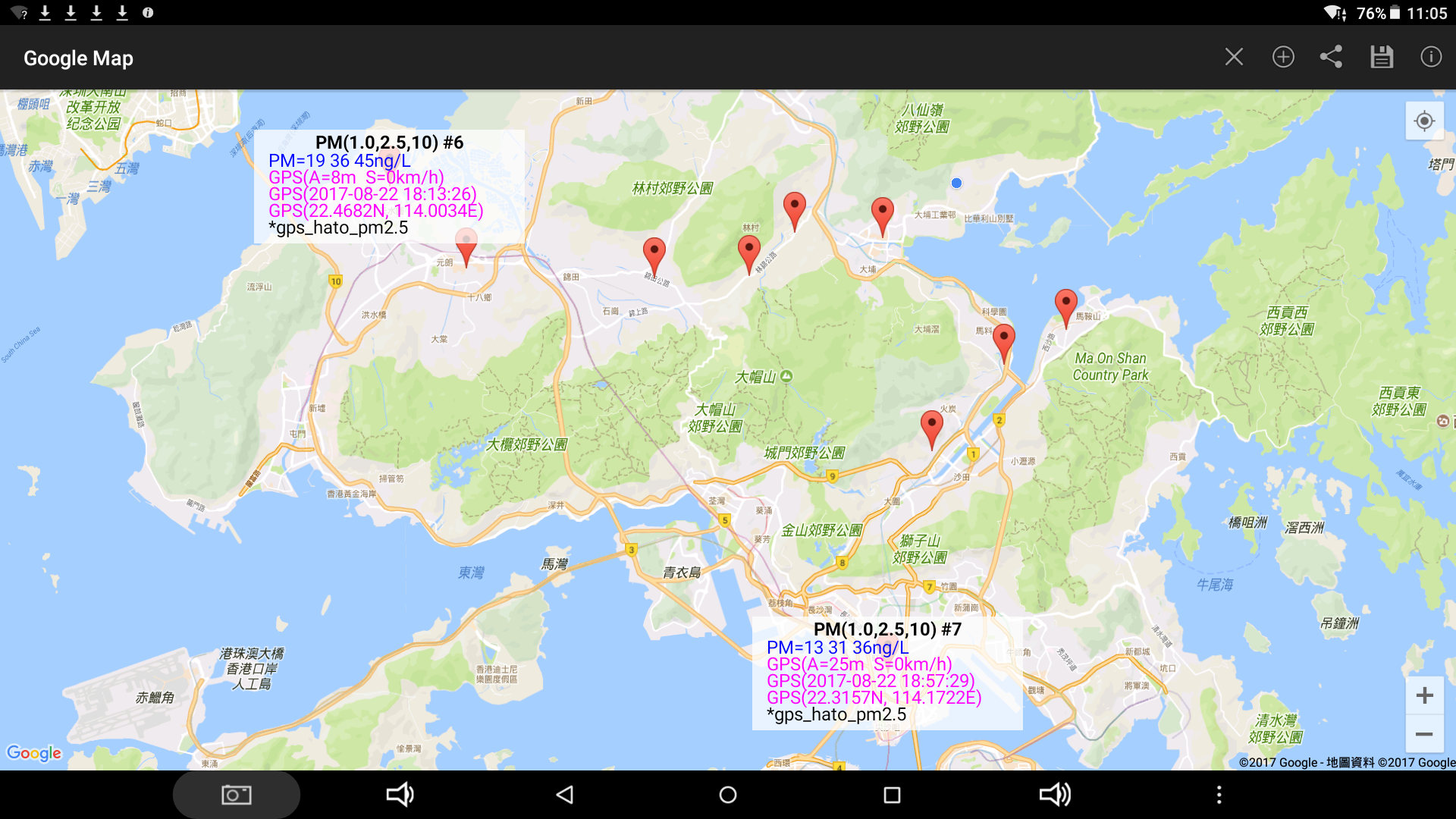Tap the blue current-location dot
This screenshot has width=1456, height=819.
click(956, 183)
